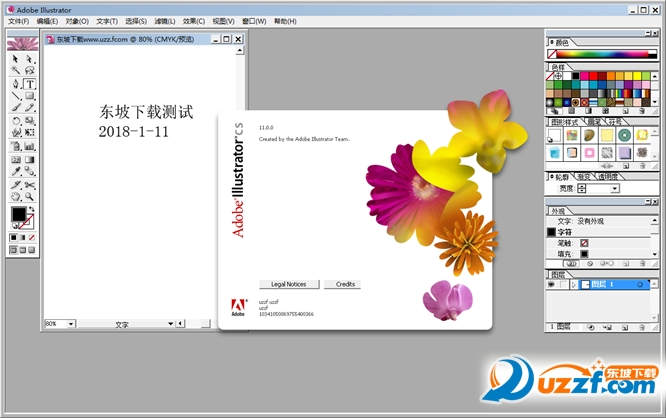Viewport: 666px width, 418px height.
Task: Select the Mesh tool
Action: tap(16, 160)
